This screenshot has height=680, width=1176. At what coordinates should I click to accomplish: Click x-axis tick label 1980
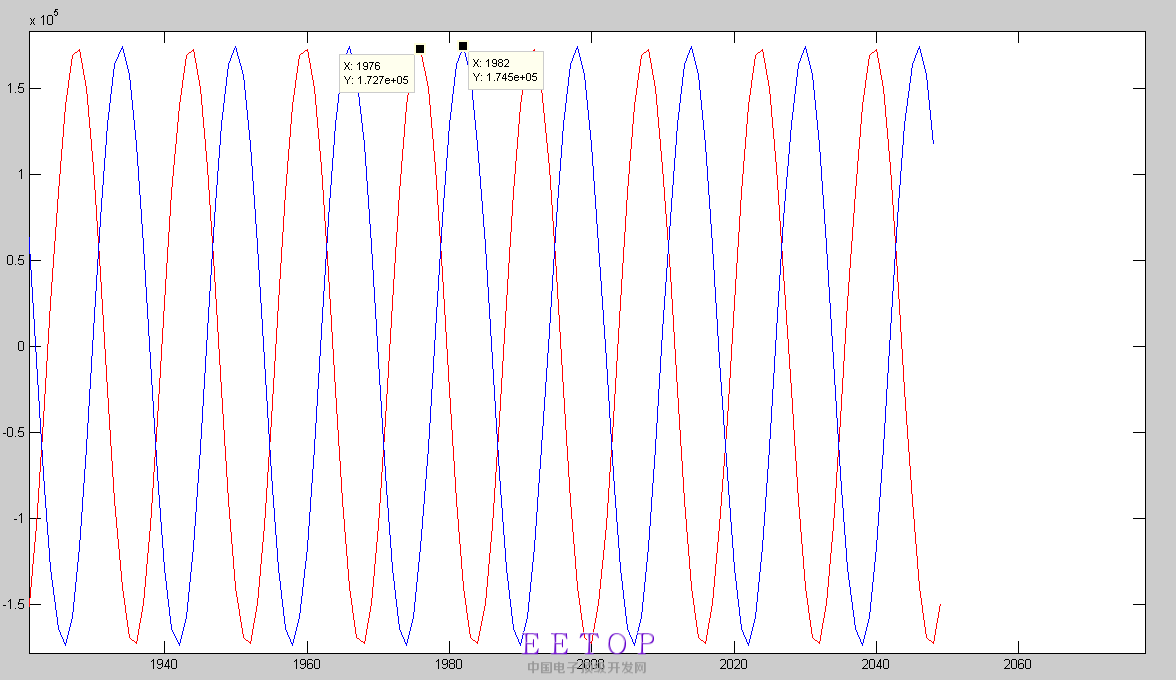pos(448,664)
